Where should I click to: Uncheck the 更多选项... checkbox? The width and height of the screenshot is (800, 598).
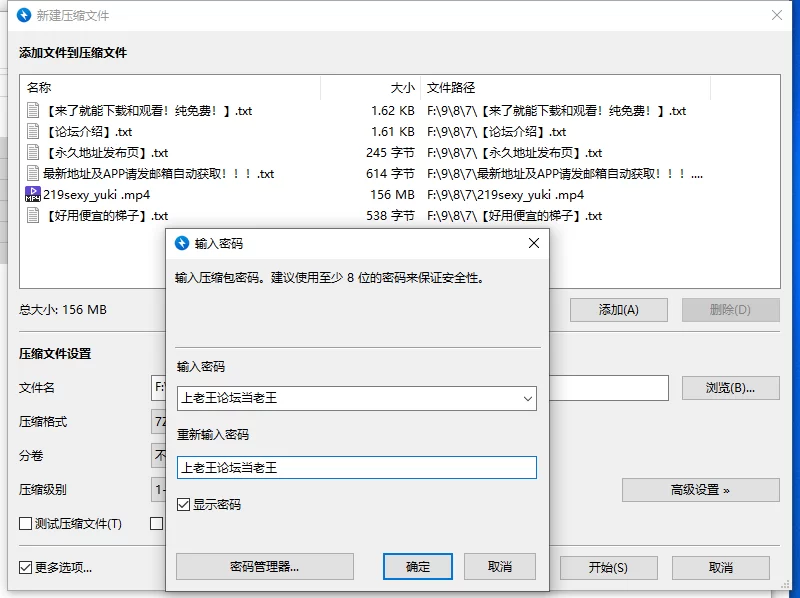(x=25, y=567)
